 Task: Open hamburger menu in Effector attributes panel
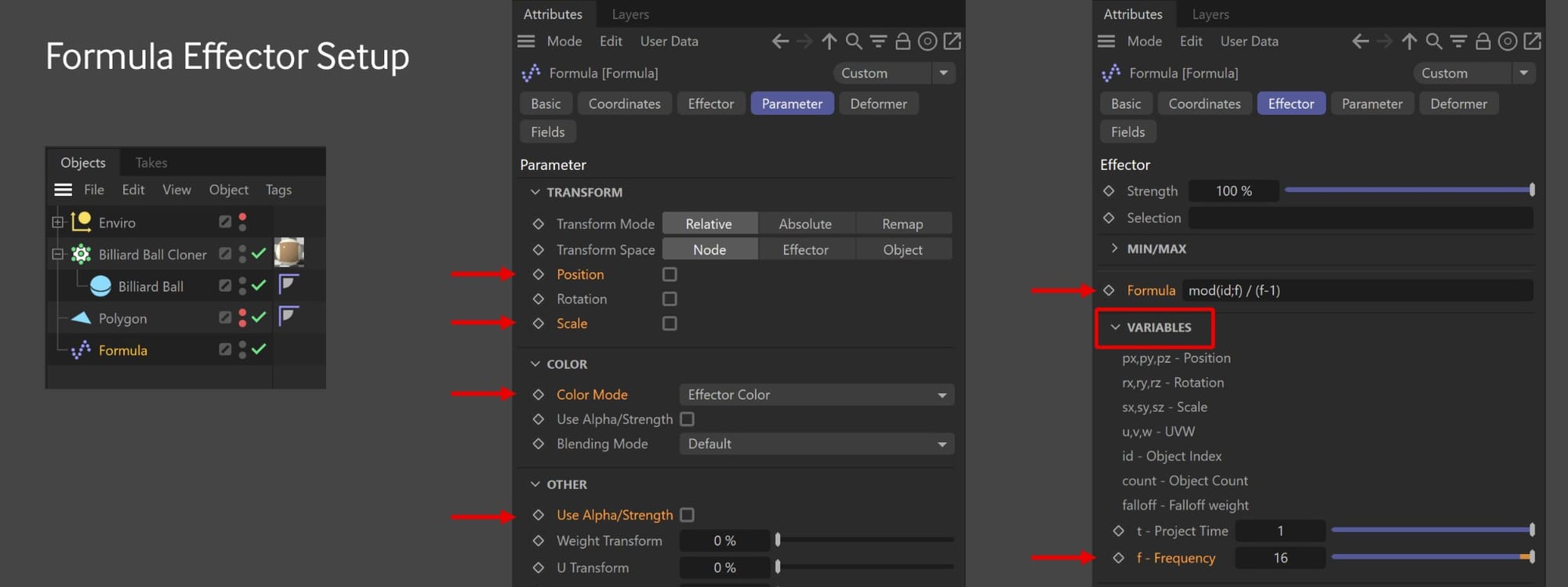tap(1106, 41)
